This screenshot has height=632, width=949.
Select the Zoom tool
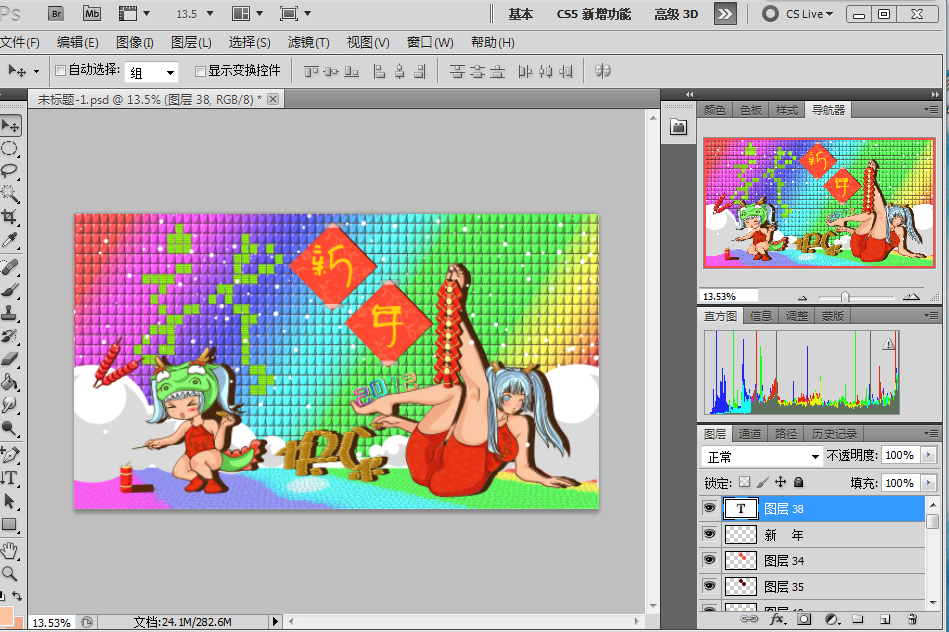pyautogui.click(x=9, y=573)
